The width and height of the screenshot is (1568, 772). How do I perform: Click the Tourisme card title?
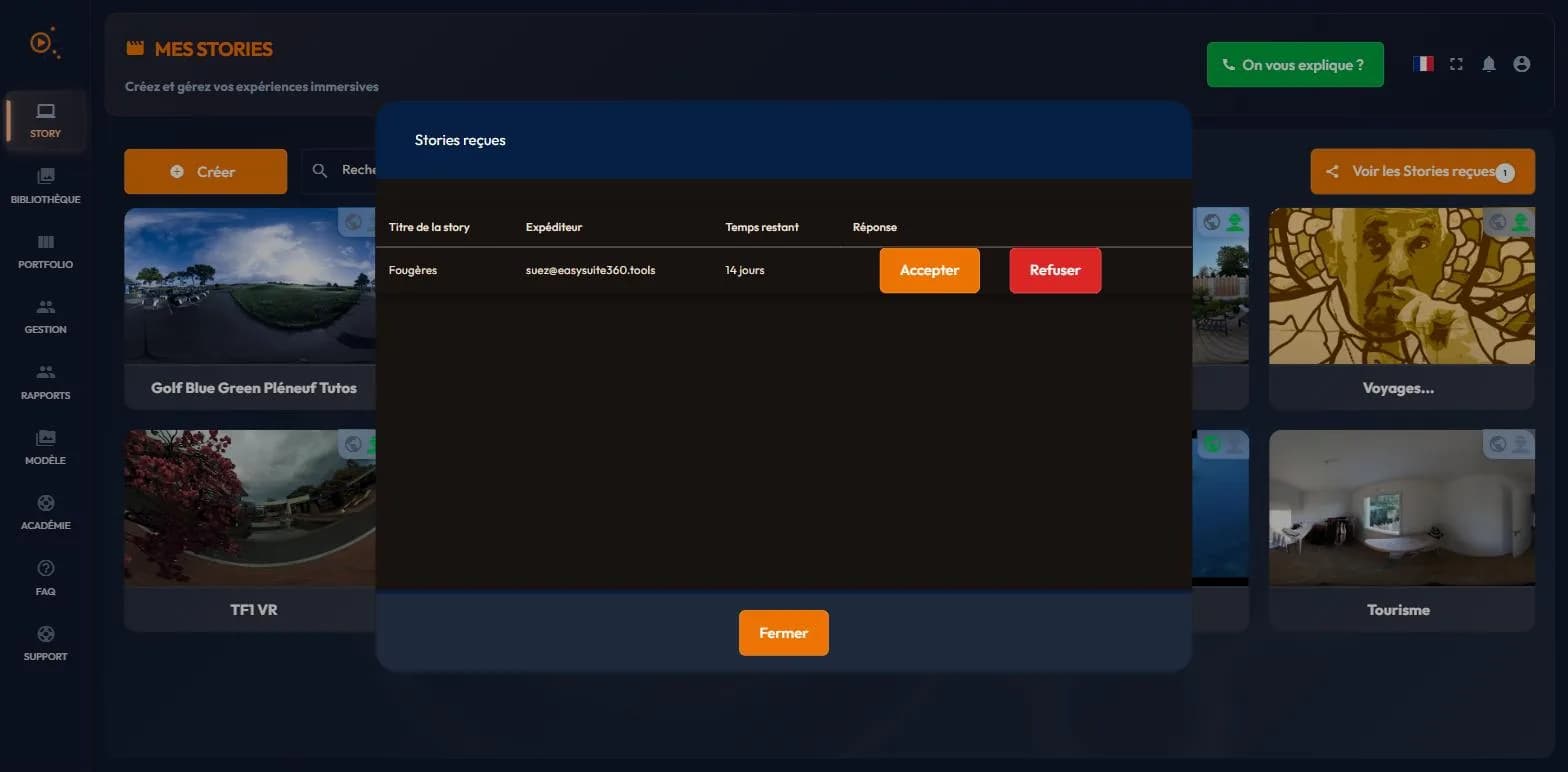tap(1398, 609)
